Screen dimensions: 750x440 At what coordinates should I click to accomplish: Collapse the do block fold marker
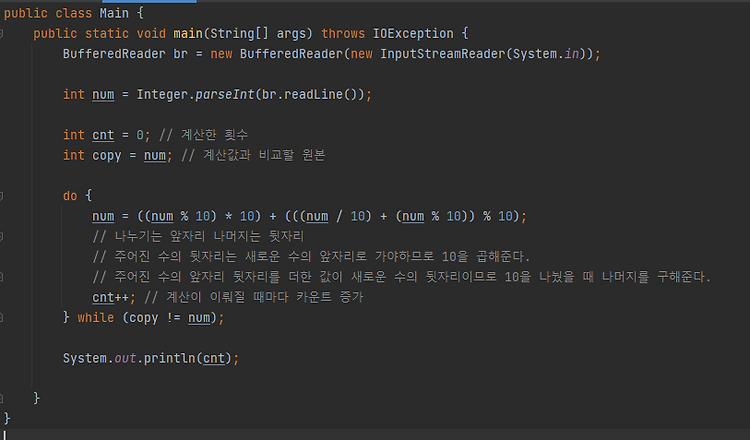[1, 196]
